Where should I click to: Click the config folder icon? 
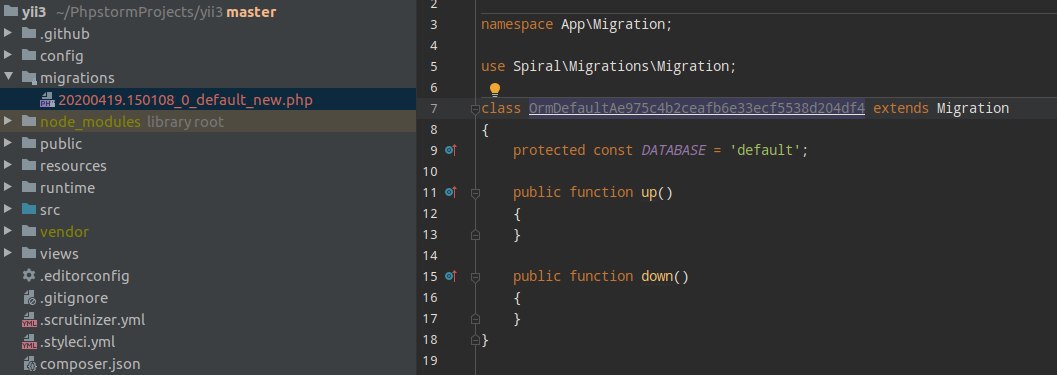click(29, 55)
